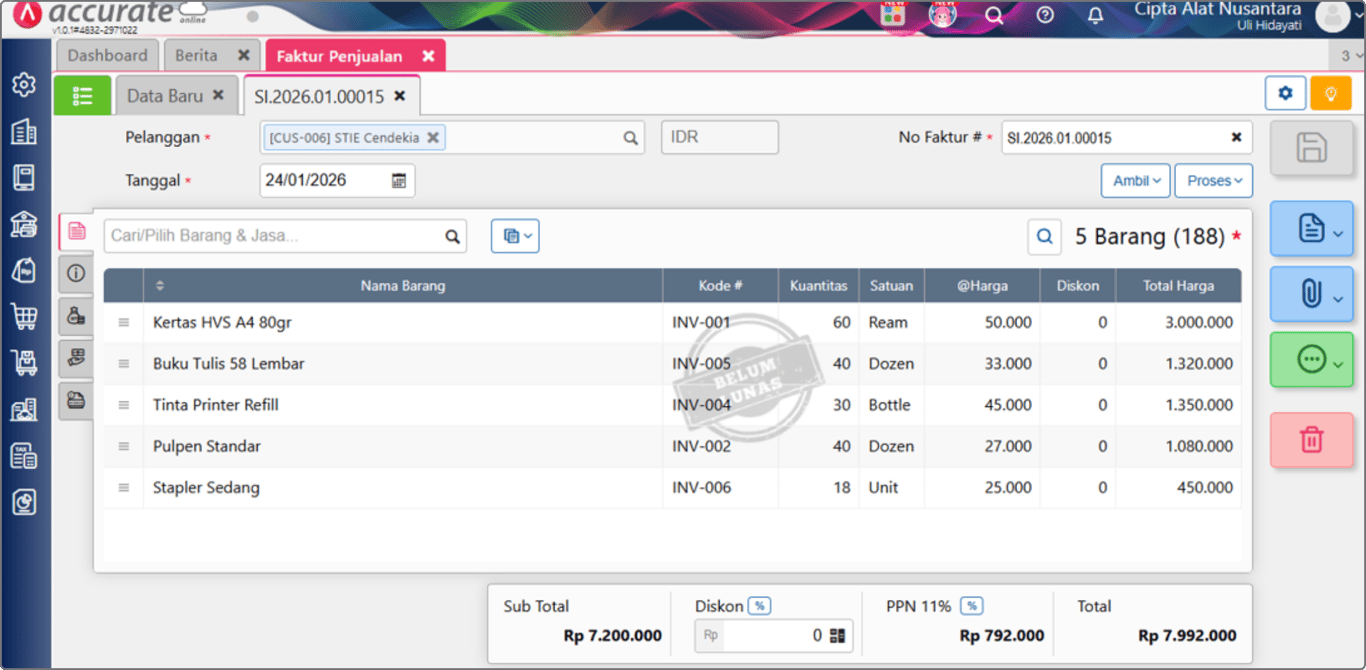The image size is (1366, 670).
Task: Click the Buku Tulis 58 Lembar item
Action: click(229, 364)
